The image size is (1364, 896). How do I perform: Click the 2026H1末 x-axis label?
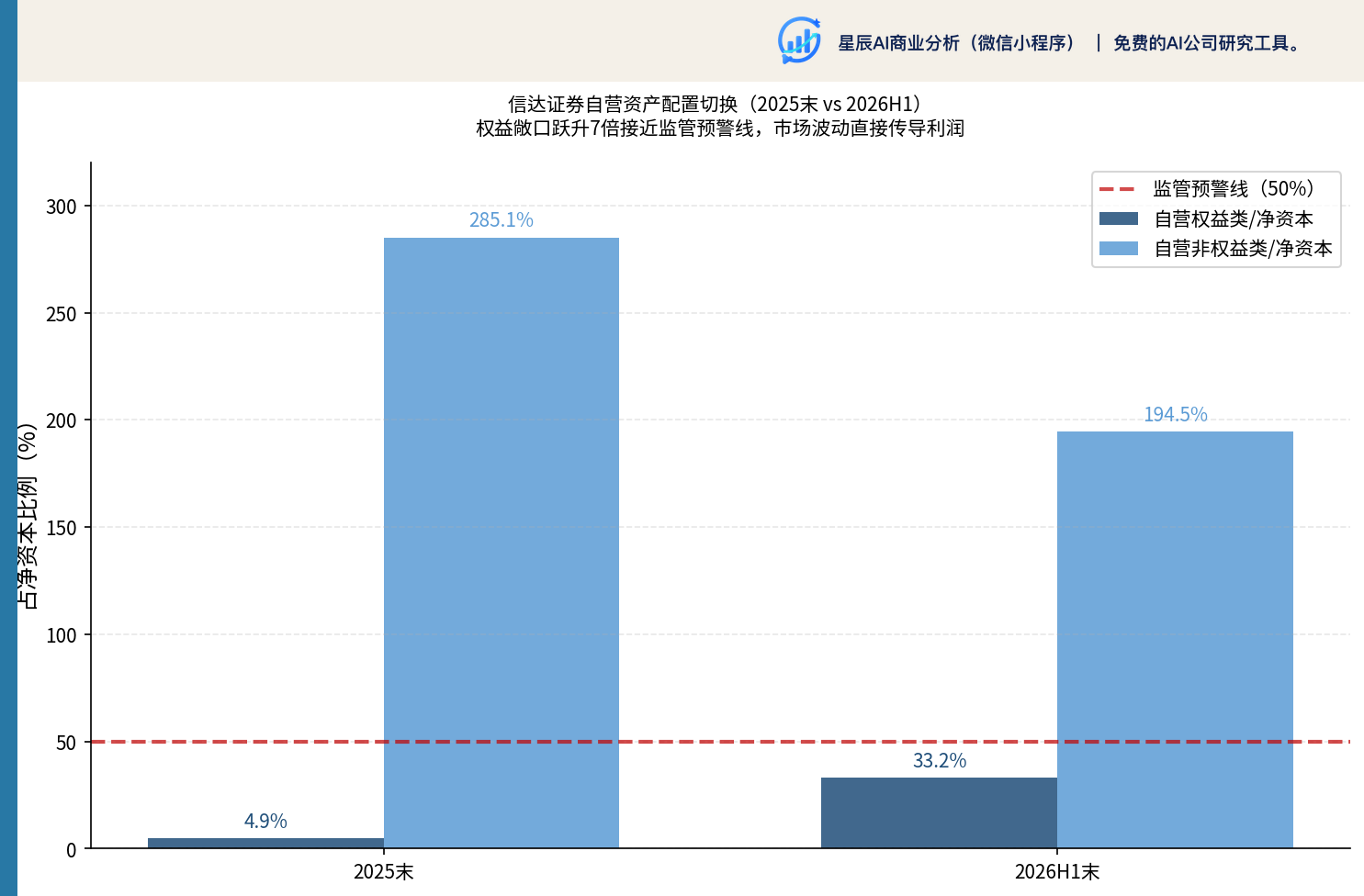(1057, 871)
